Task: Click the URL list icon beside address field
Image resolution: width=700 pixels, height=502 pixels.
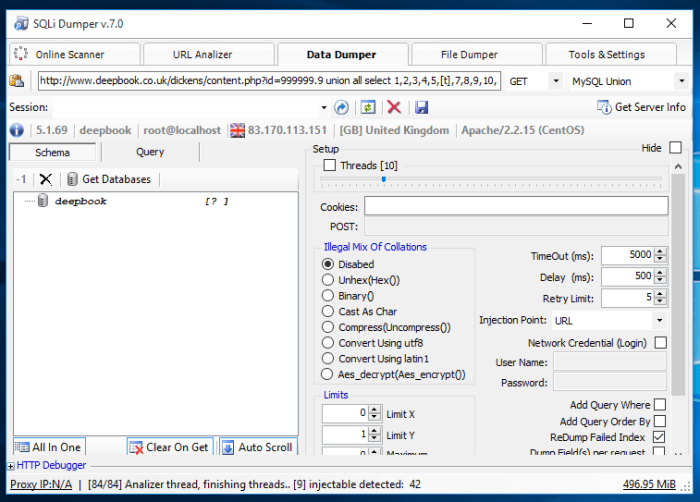Action: tap(17, 81)
